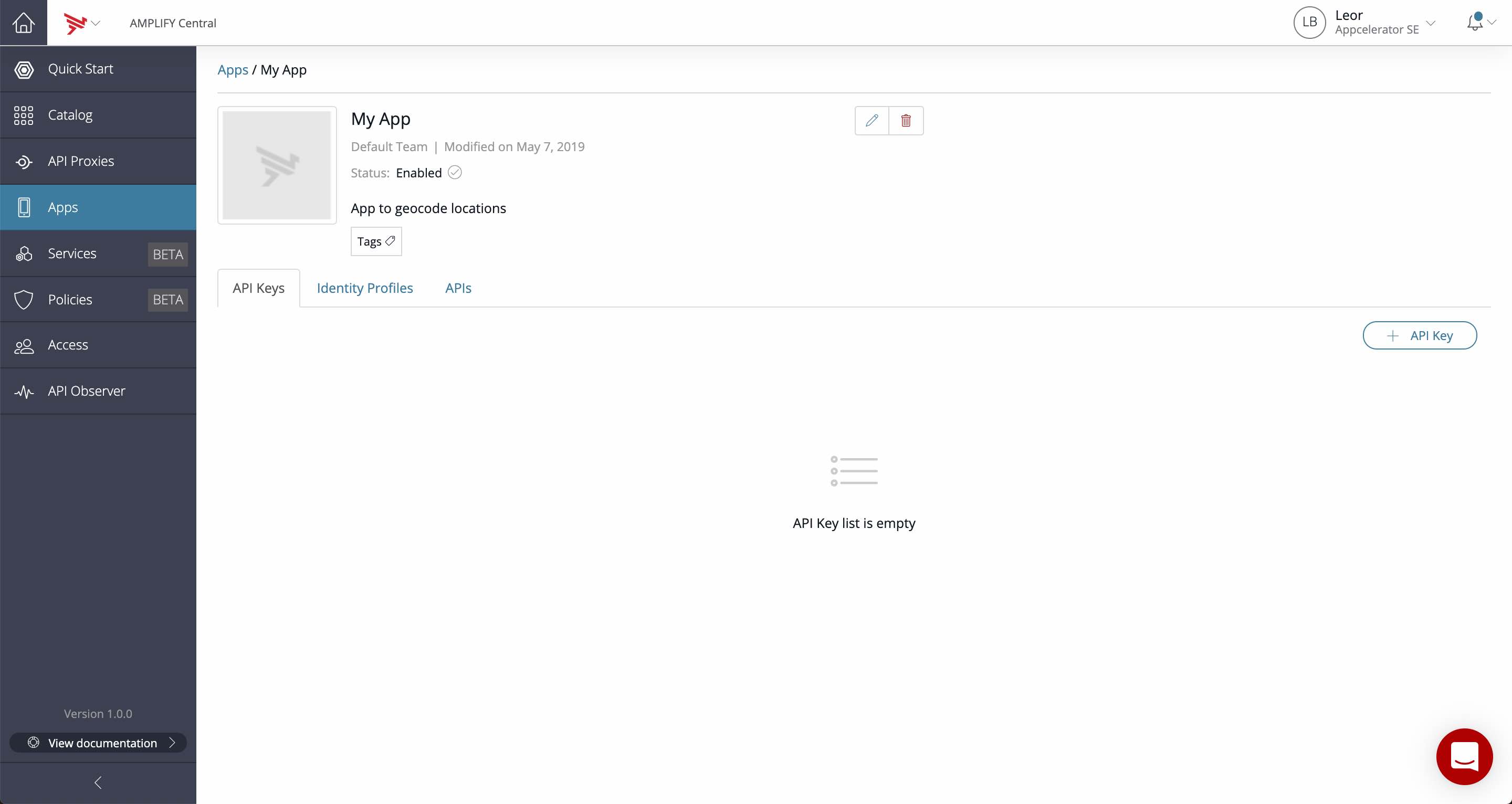This screenshot has height=804, width=1512.
Task: Click the API Observer pulse icon
Action: tap(24, 392)
